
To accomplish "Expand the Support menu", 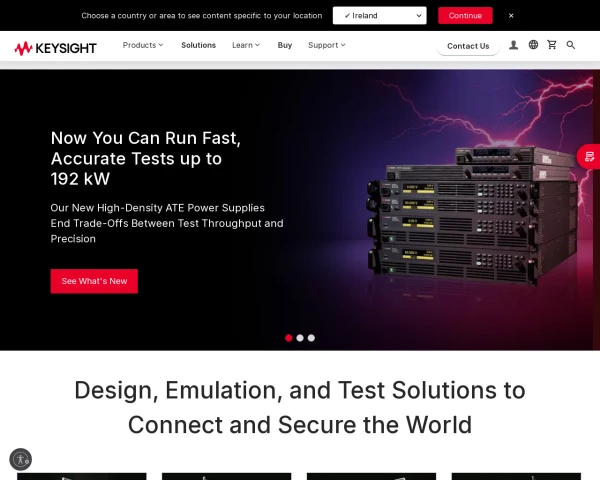I will click(327, 45).
